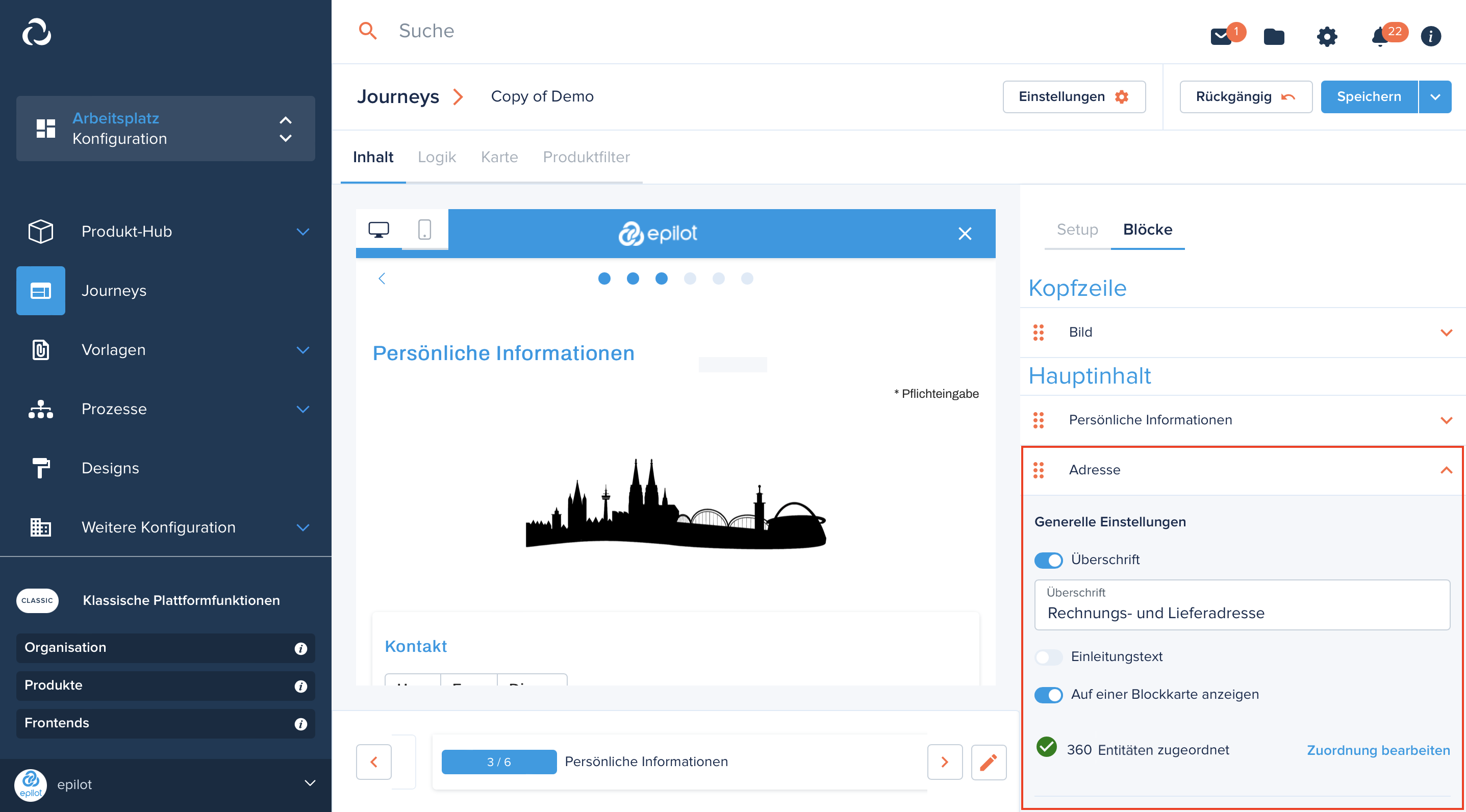
Task: Expand the Bild block chevron
Action: pos(1446,333)
